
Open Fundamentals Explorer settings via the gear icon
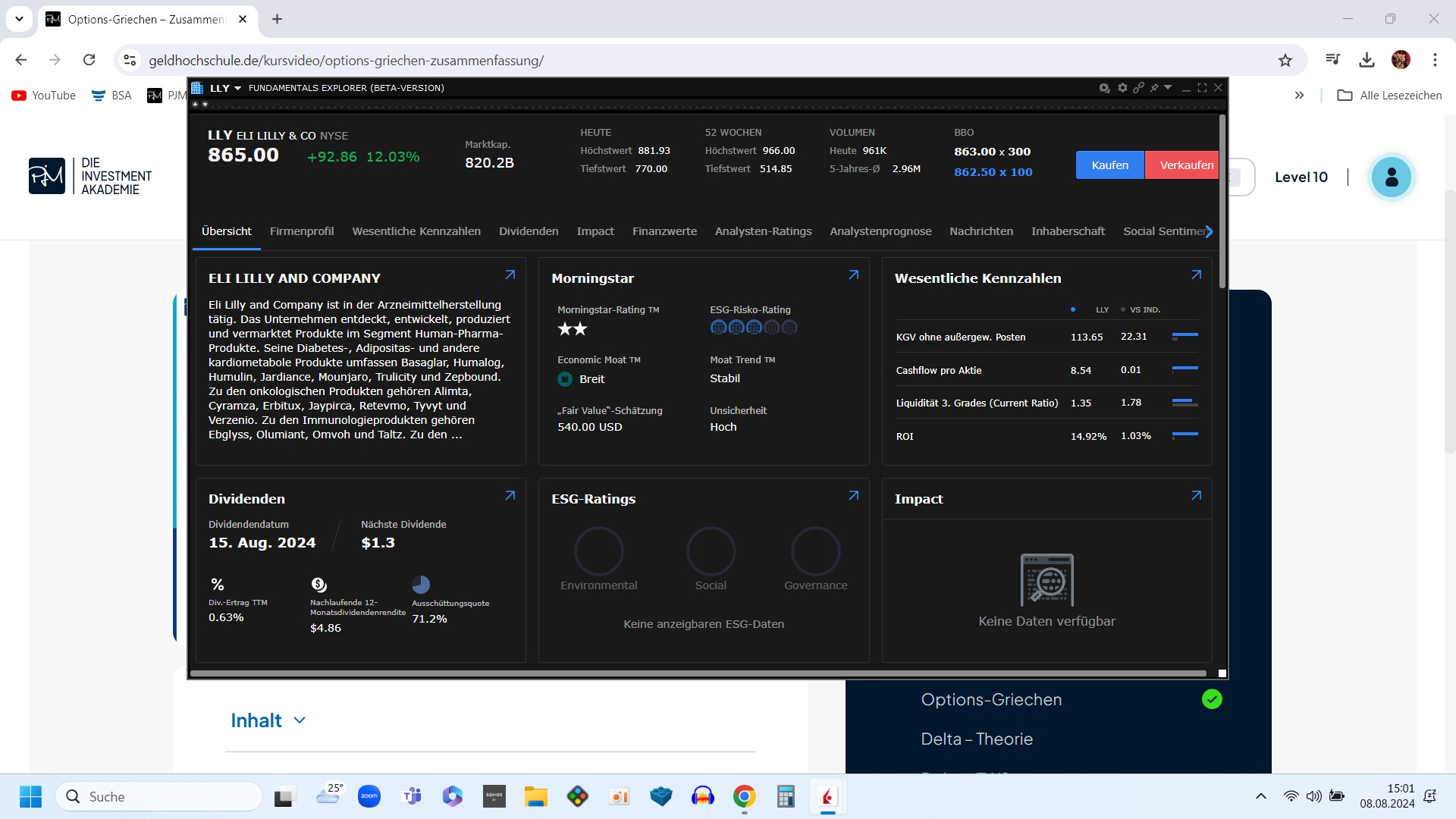[1122, 88]
